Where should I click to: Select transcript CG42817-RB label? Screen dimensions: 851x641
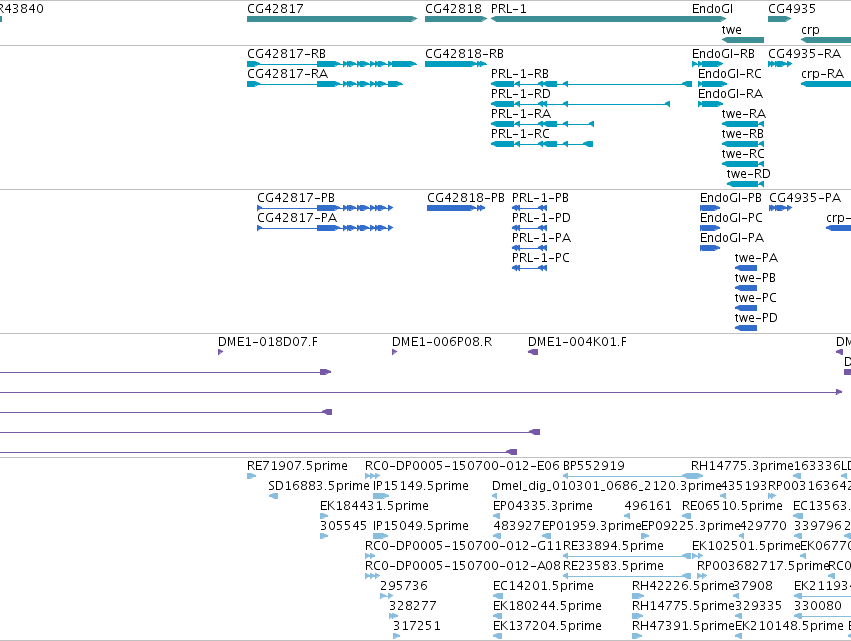click(287, 54)
